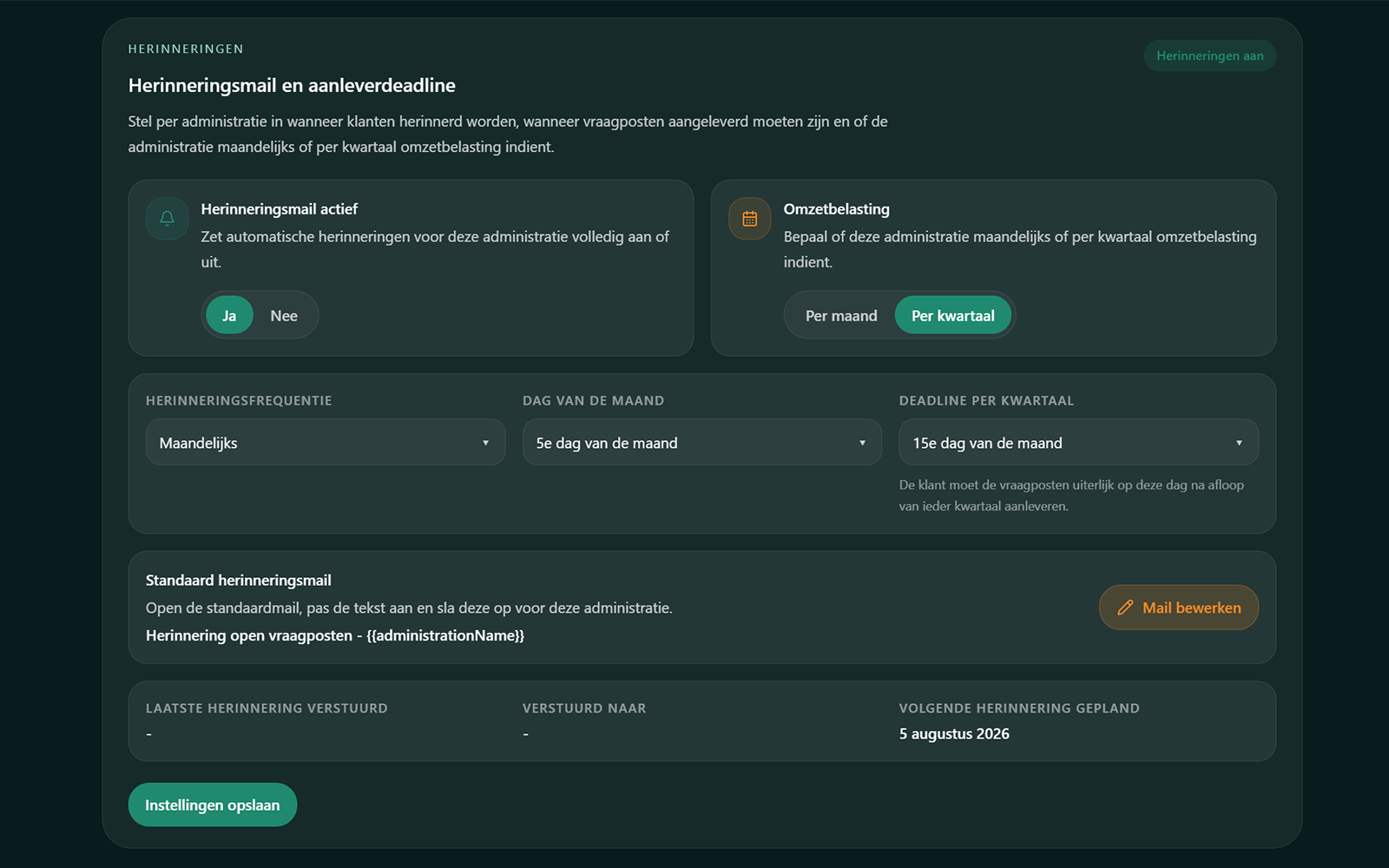Image resolution: width=1389 pixels, height=868 pixels.
Task: Choose Per kwartaal for Omzetbelasting
Action: (x=953, y=315)
